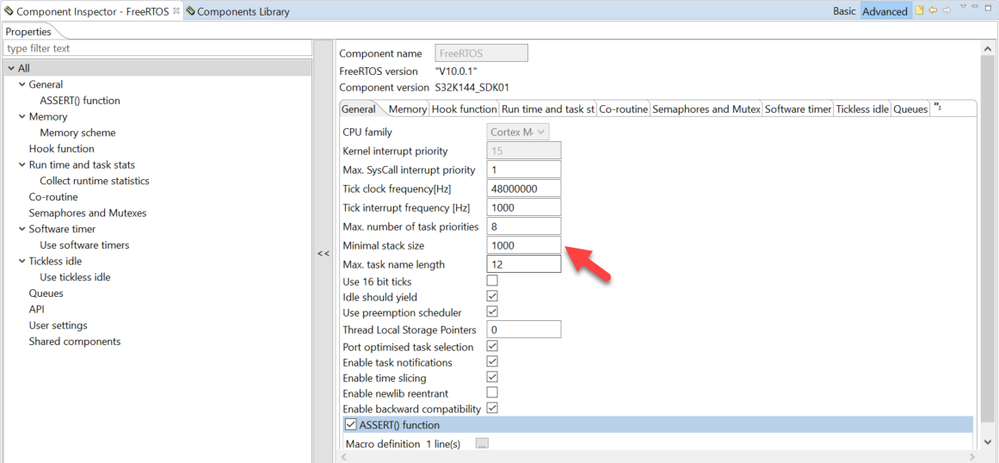Open the Memory tab
The image size is (999, 463).
point(407,109)
